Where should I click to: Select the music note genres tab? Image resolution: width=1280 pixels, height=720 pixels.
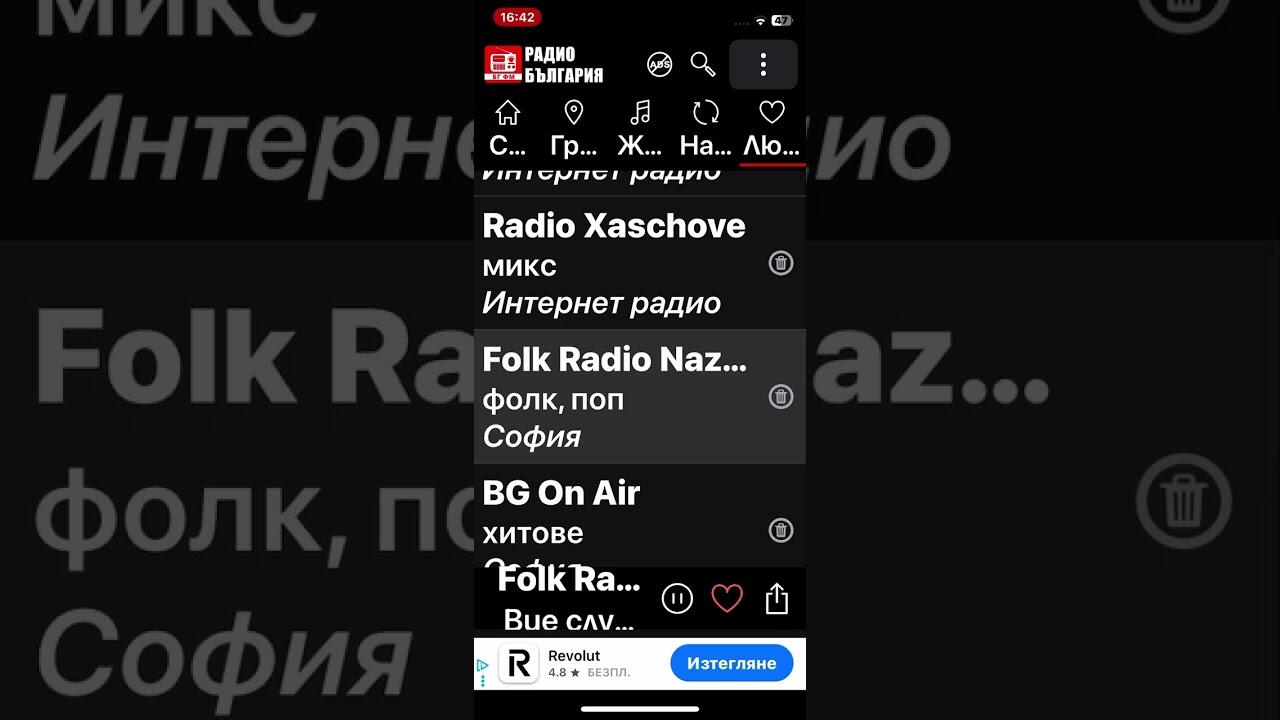point(640,129)
